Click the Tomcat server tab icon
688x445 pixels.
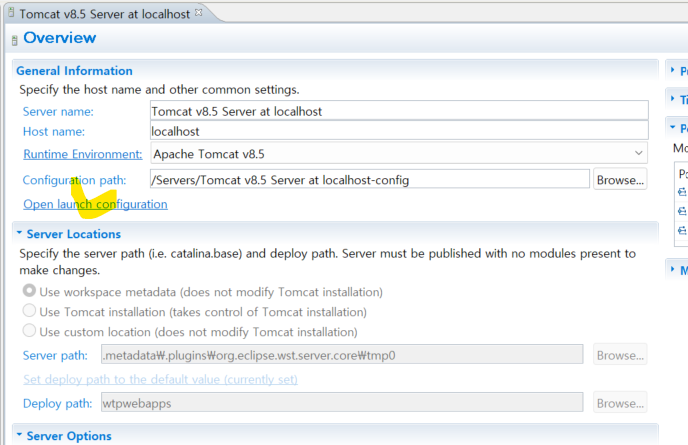click(x=11, y=13)
